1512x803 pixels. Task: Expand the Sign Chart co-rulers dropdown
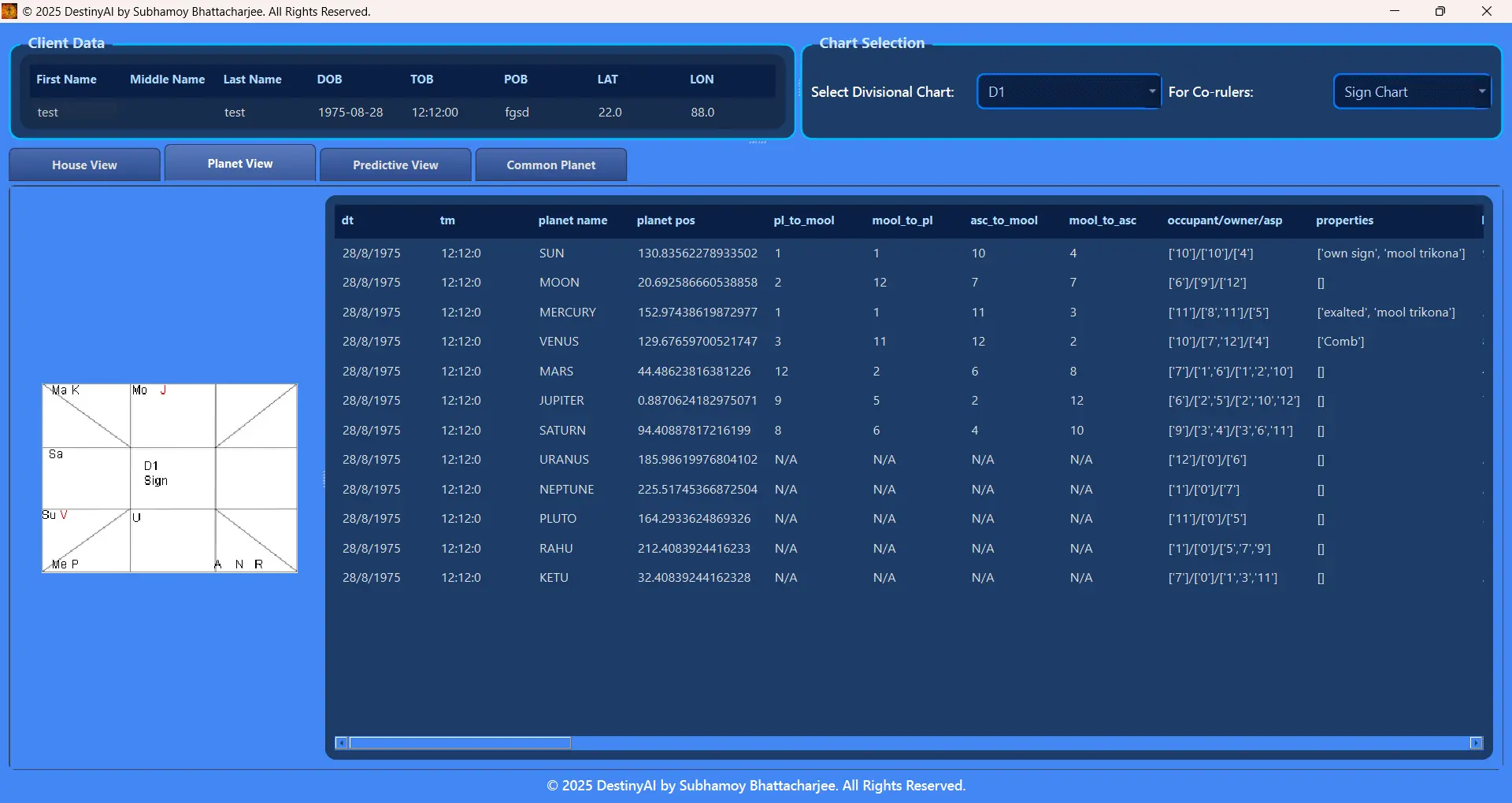click(x=1411, y=92)
